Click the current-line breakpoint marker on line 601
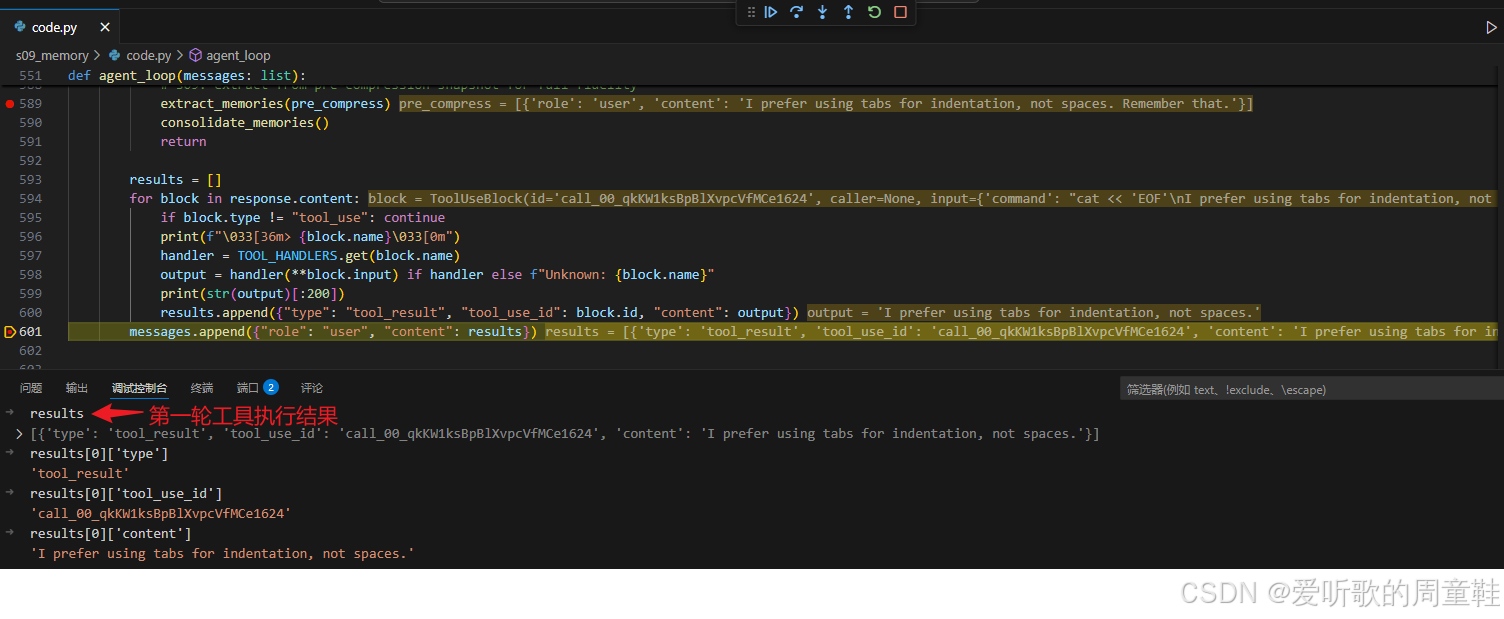The width and height of the screenshot is (1504, 619). (10, 331)
